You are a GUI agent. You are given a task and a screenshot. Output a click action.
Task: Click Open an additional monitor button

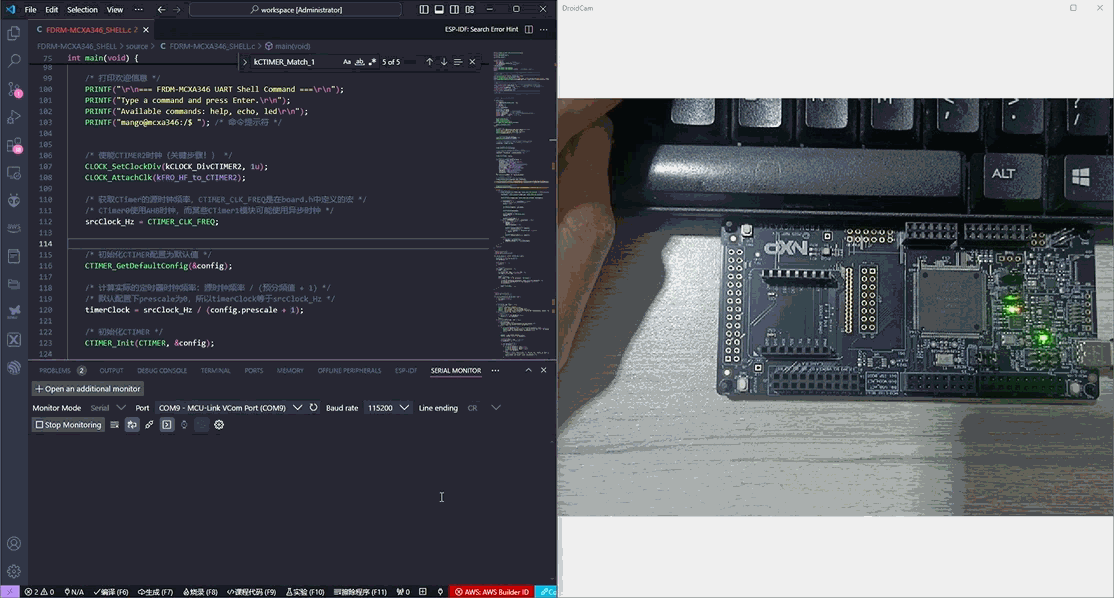88,389
